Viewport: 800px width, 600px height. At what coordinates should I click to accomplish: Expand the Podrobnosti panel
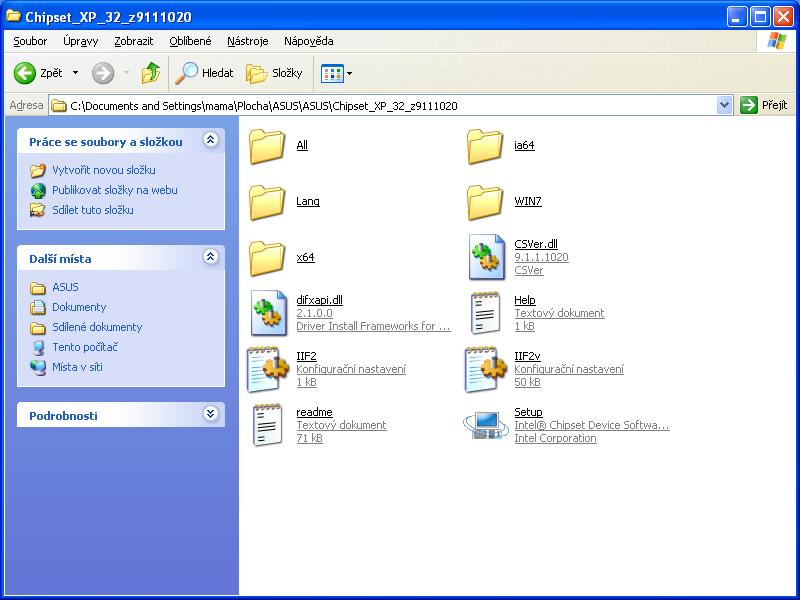[210, 414]
